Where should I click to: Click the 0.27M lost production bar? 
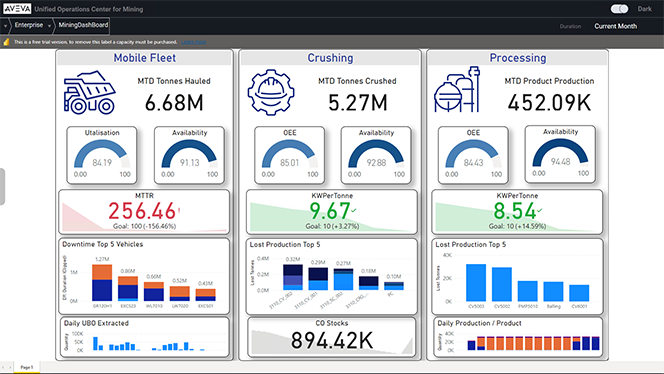coord(343,279)
